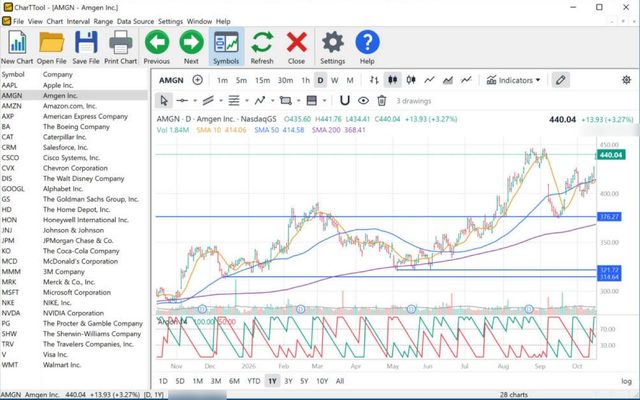Click the SMA 200 indicator legend
The image size is (640, 400).
338,130
